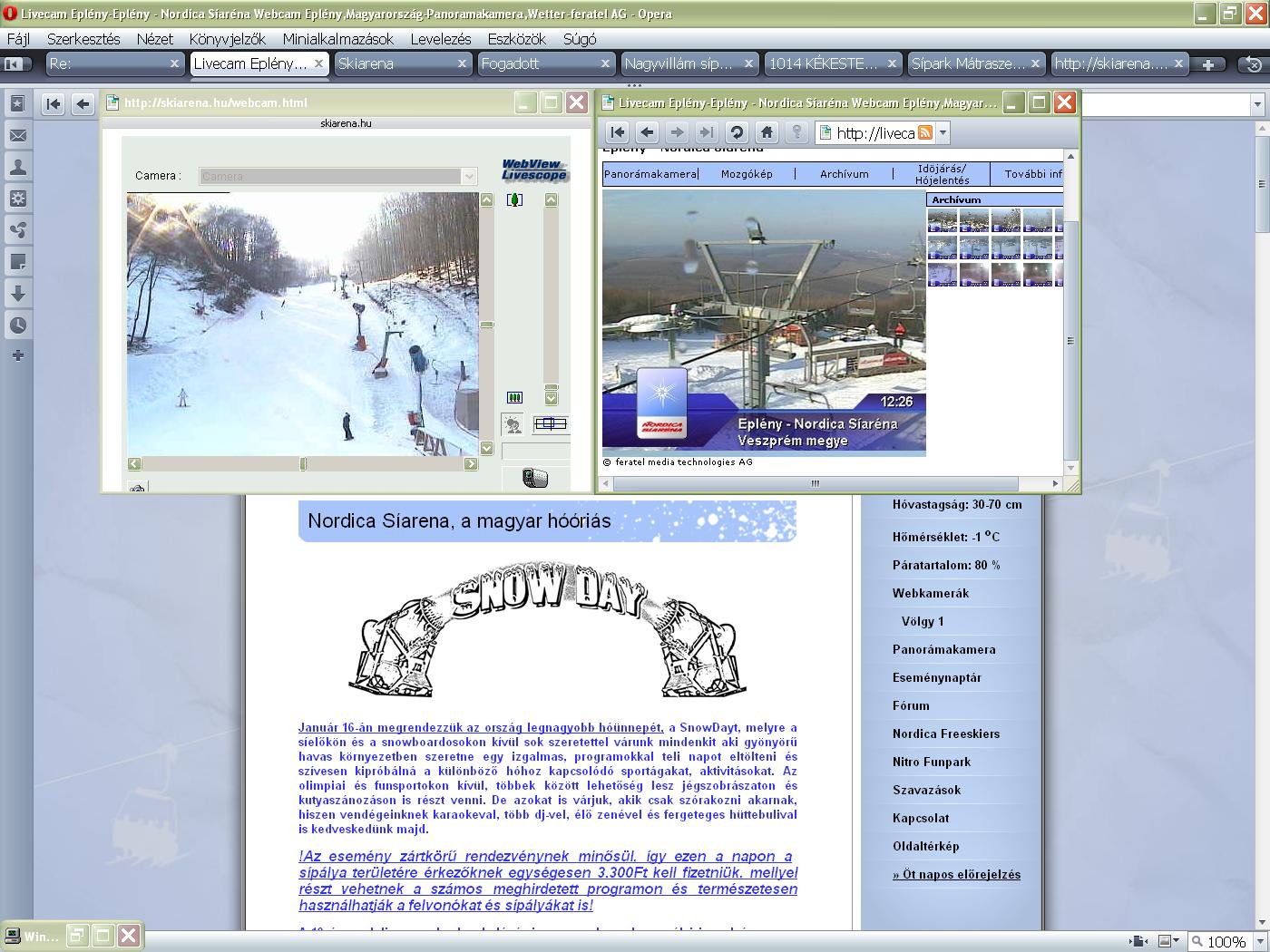Image resolution: width=1270 pixels, height=952 pixels.
Task: Open the Öt napos előrejelzés link
Action: tap(956, 875)
